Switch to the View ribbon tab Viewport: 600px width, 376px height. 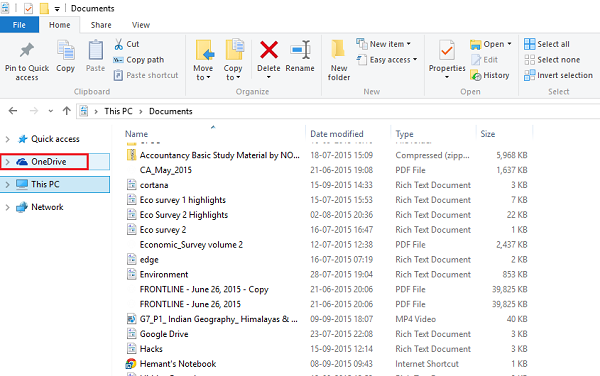pos(141,25)
